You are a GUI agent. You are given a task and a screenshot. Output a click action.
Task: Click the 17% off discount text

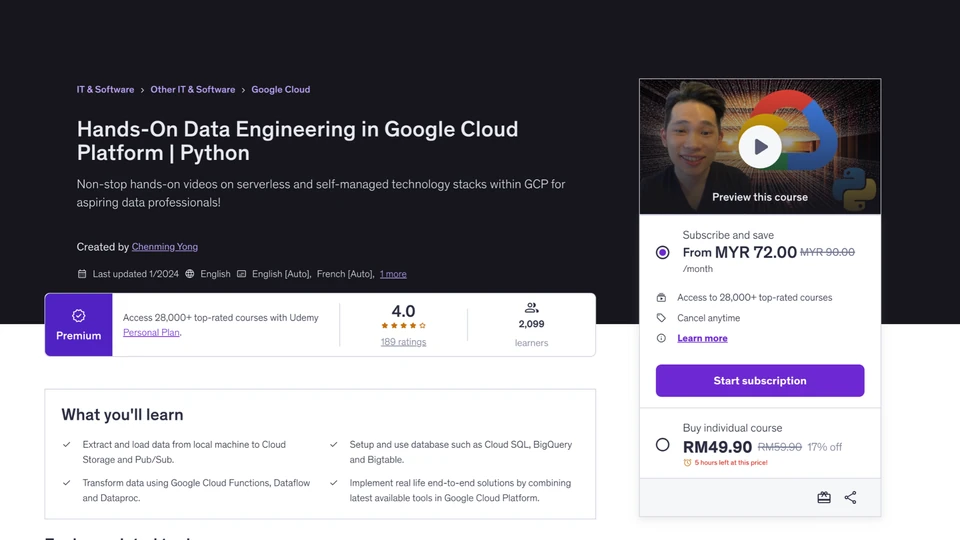coord(825,447)
